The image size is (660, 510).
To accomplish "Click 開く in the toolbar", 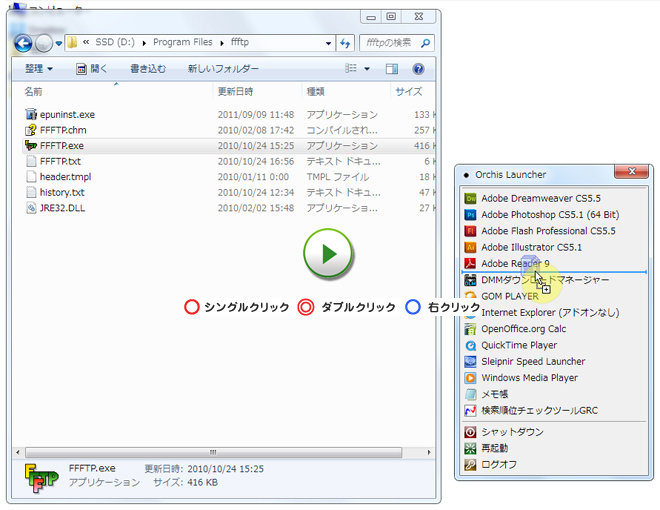I will point(92,69).
